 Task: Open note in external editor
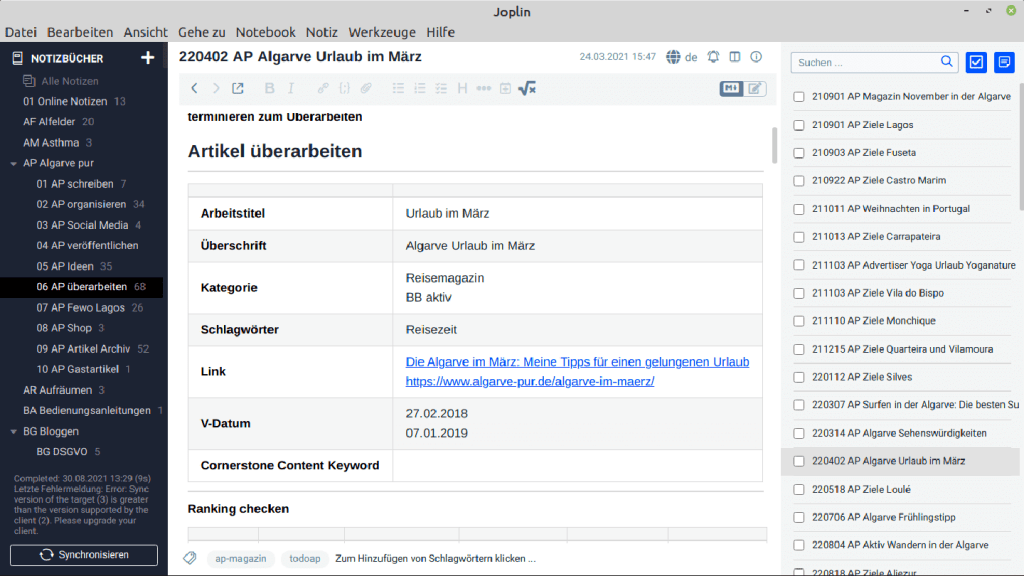pyautogui.click(x=238, y=89)
